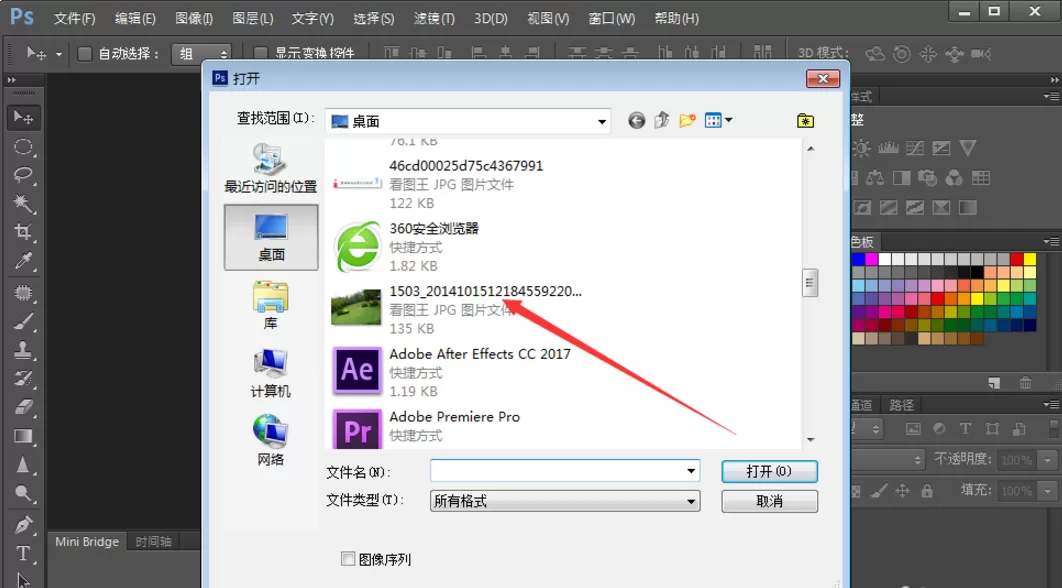Image resolution: width=1062 pixels, height=588 pixels.
Task: Select the Adobe After Effects CC 2017 shortcut
Action: pyautogui.click(x=452, y=372)
